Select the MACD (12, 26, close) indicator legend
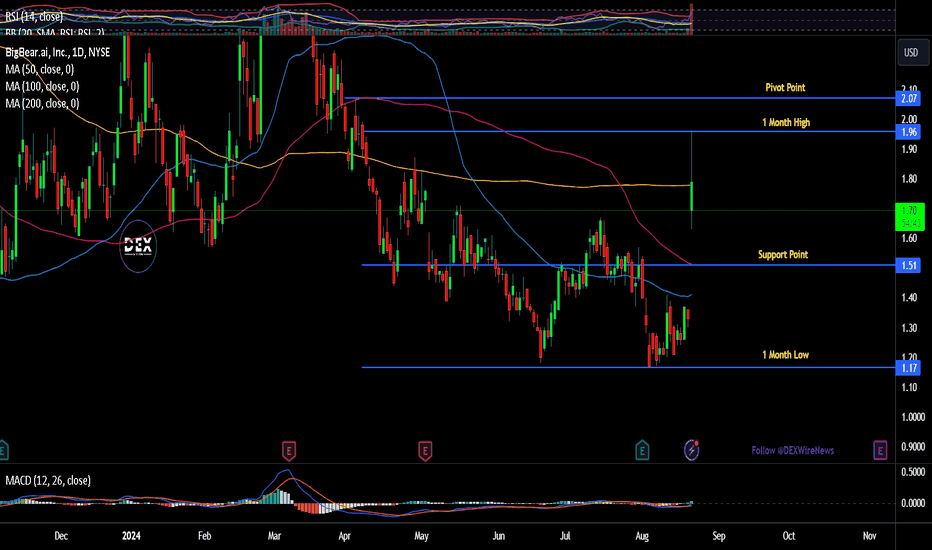The width and height of the screenshot is (932, 550). [48, 480]
